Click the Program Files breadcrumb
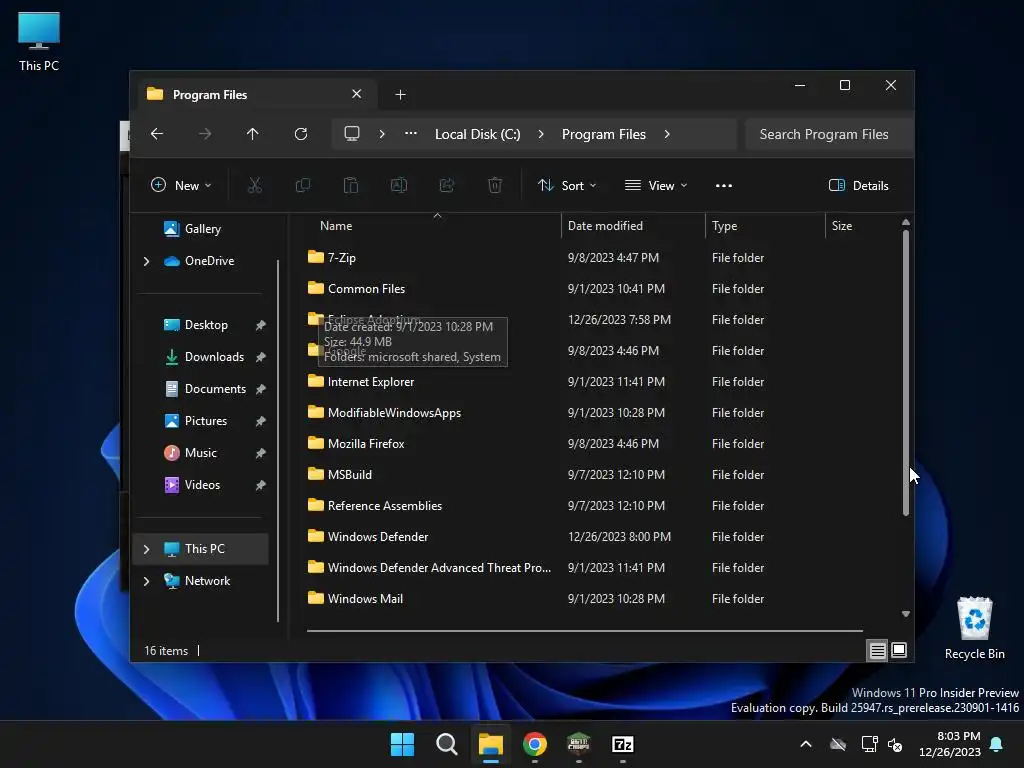This screenshot has height=768, width=1024. 603,134
